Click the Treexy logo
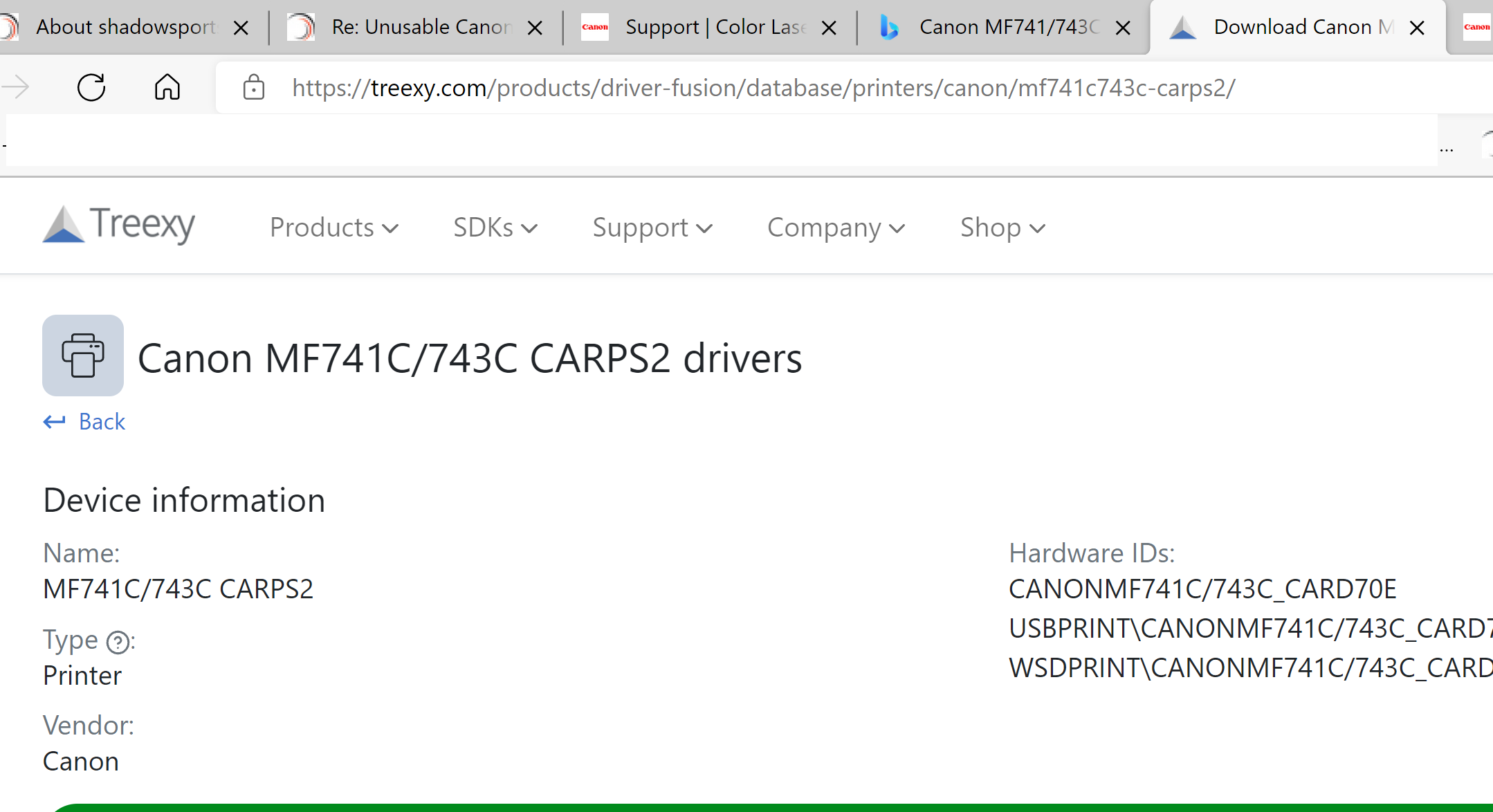Image resolution: width=1493 pixels, height=812 pixels. [118, 225]
